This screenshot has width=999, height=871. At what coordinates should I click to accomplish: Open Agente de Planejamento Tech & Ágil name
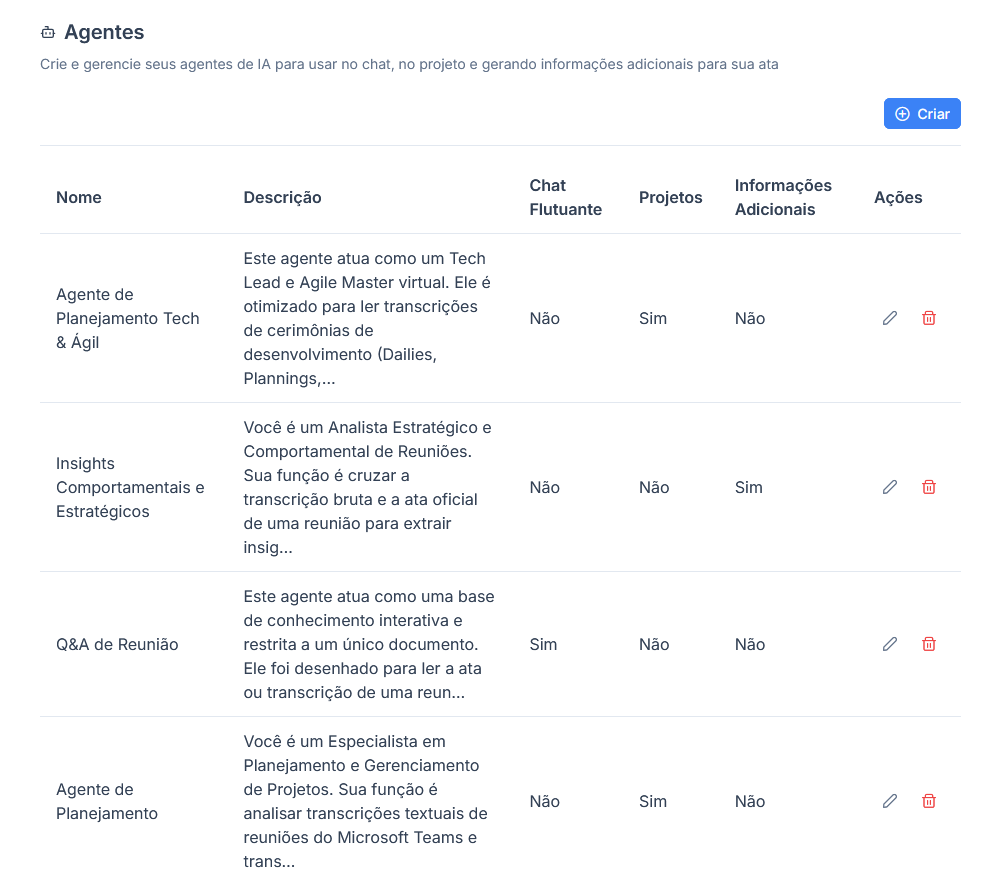coord(127,319)
